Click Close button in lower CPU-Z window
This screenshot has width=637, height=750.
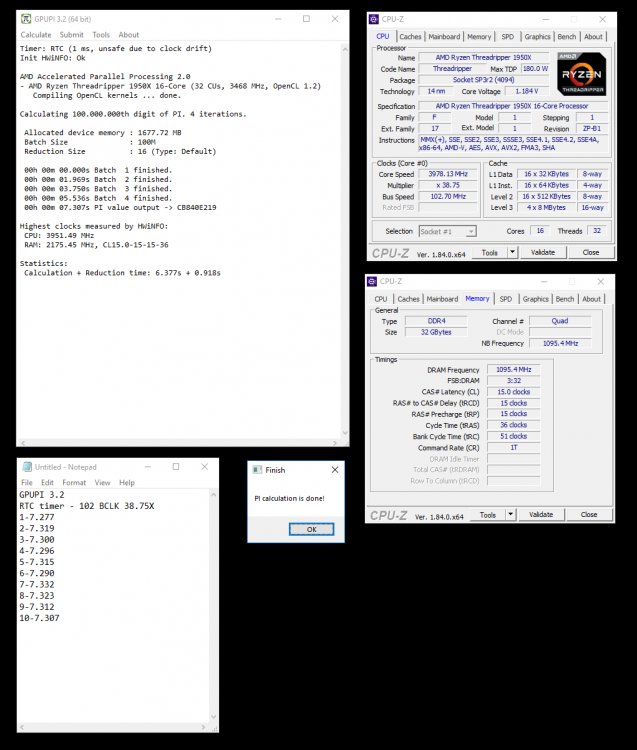(589, 515)
